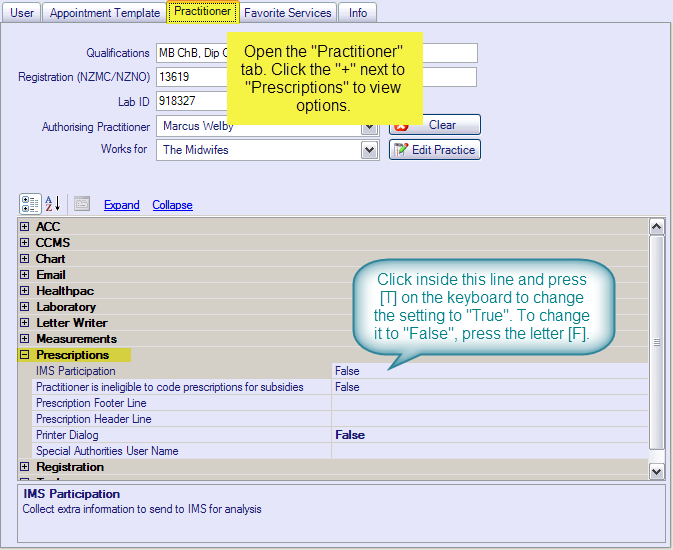Switch to Categorized view icon
673x550 pixels.
tap(30, 204)
